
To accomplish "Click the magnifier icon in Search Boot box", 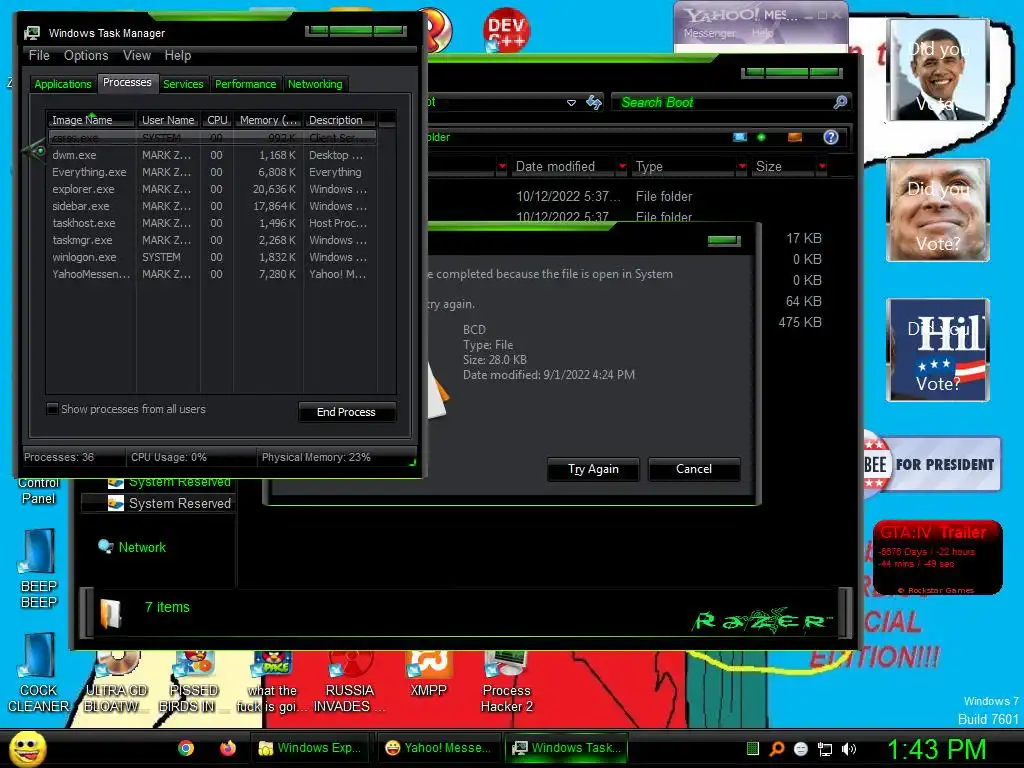I will 840,102.
